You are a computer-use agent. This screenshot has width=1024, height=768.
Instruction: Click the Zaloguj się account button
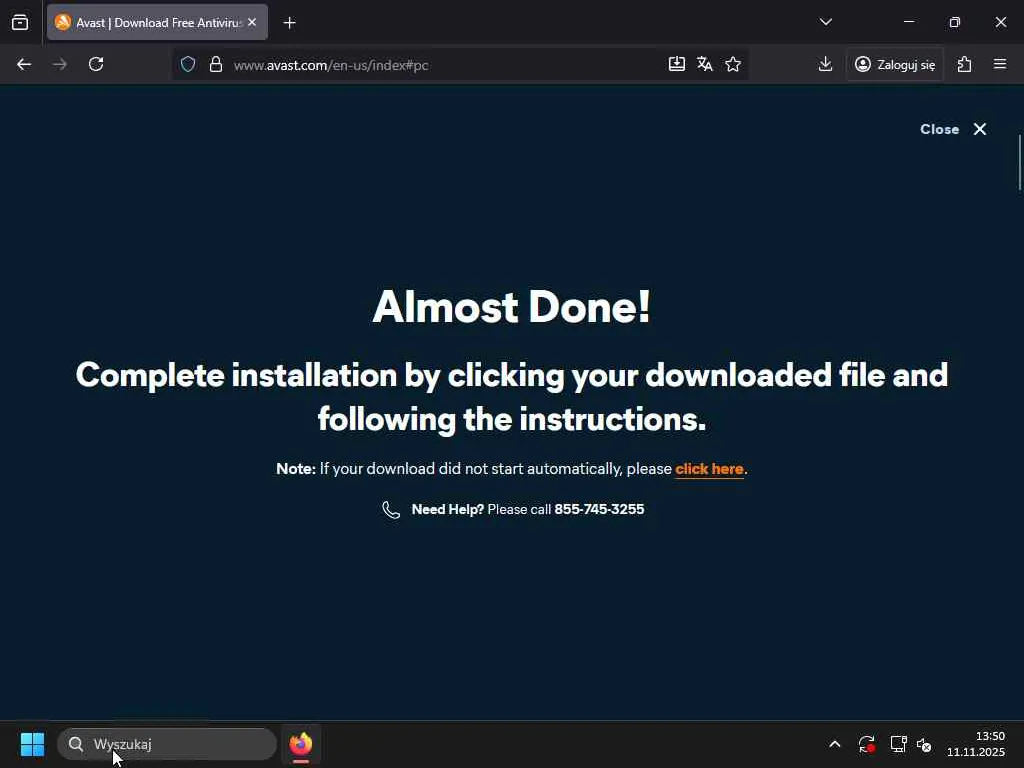[895, 64]
